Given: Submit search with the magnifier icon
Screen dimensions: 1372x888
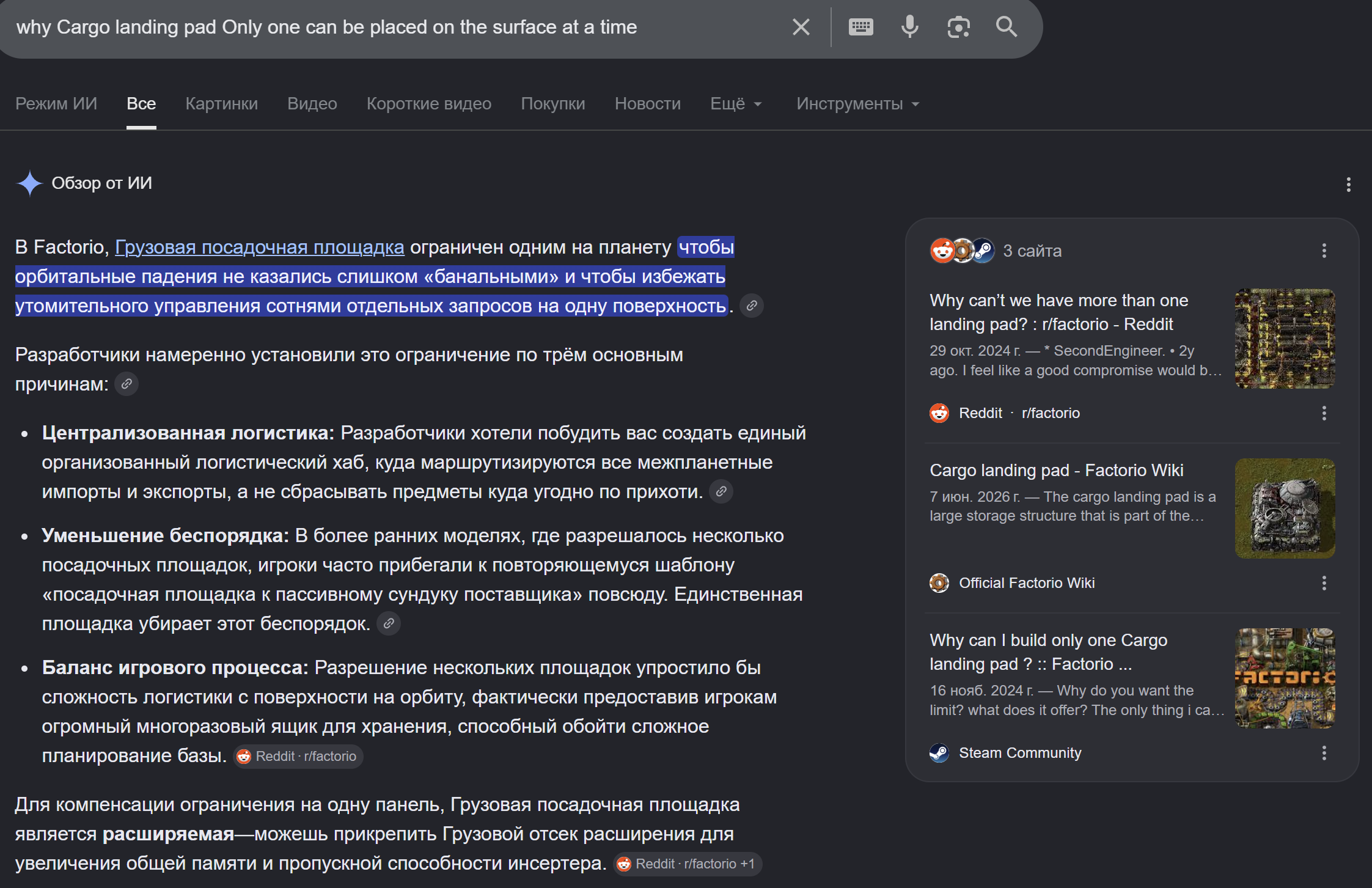Looking at the screenshot, I should (x=1007, y=27).
